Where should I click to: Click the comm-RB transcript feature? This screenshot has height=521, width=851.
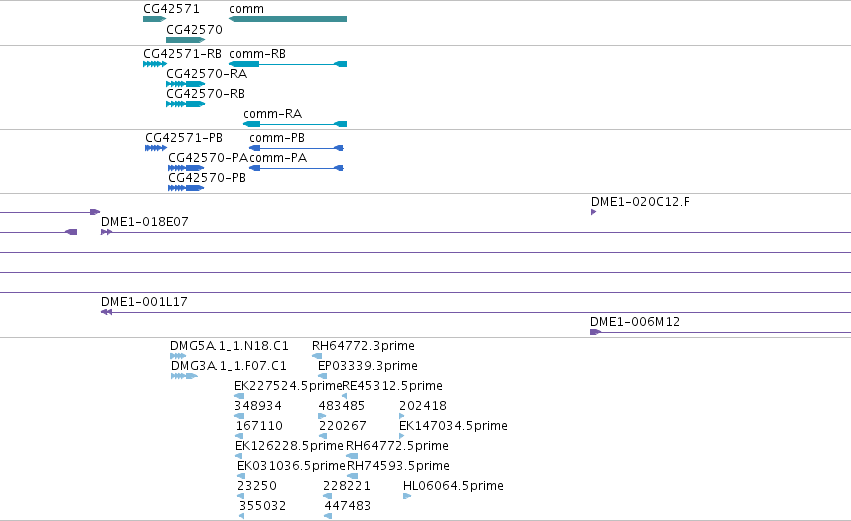click(288, 64)
